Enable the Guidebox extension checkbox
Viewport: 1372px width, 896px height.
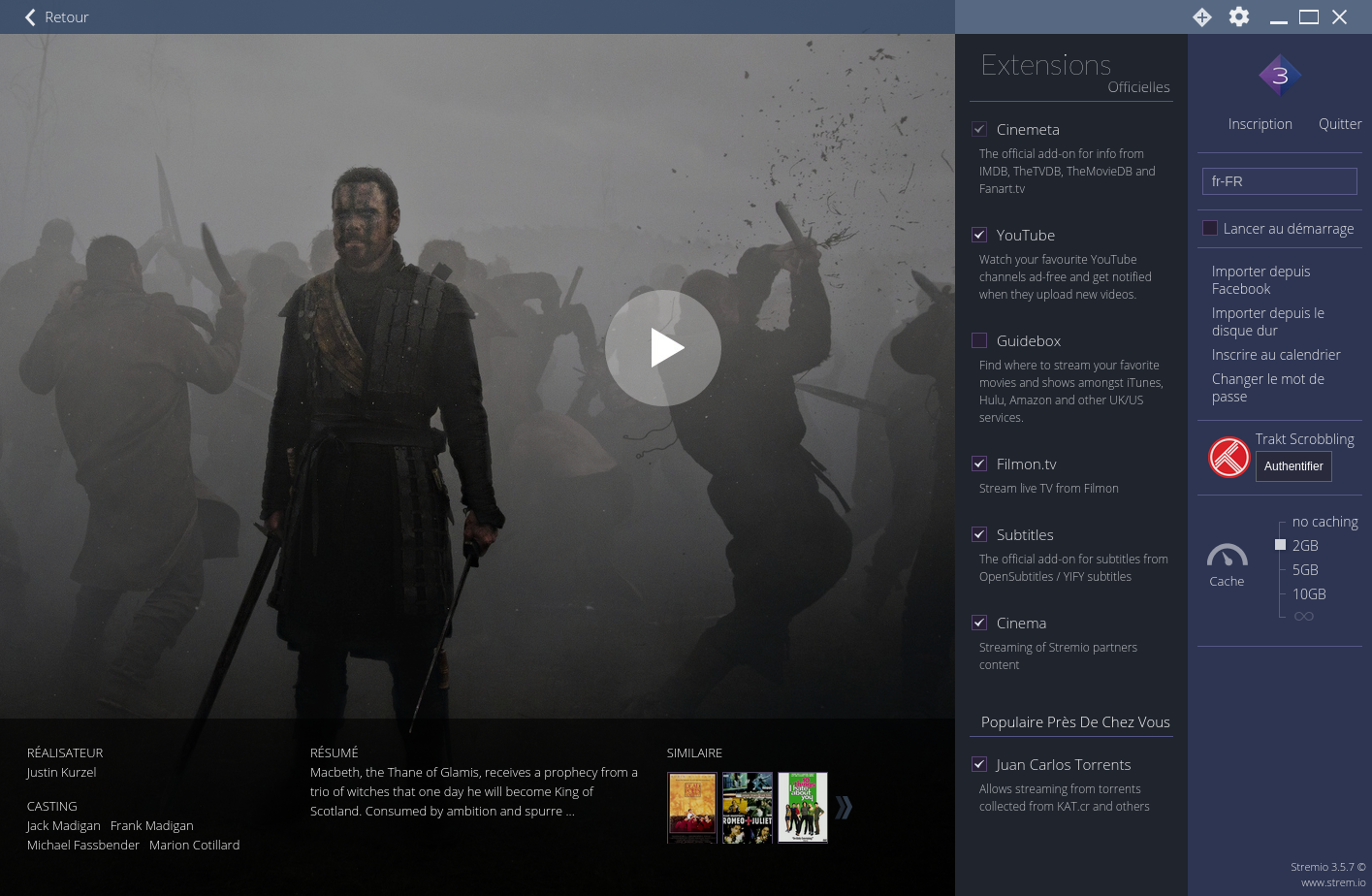979,340
